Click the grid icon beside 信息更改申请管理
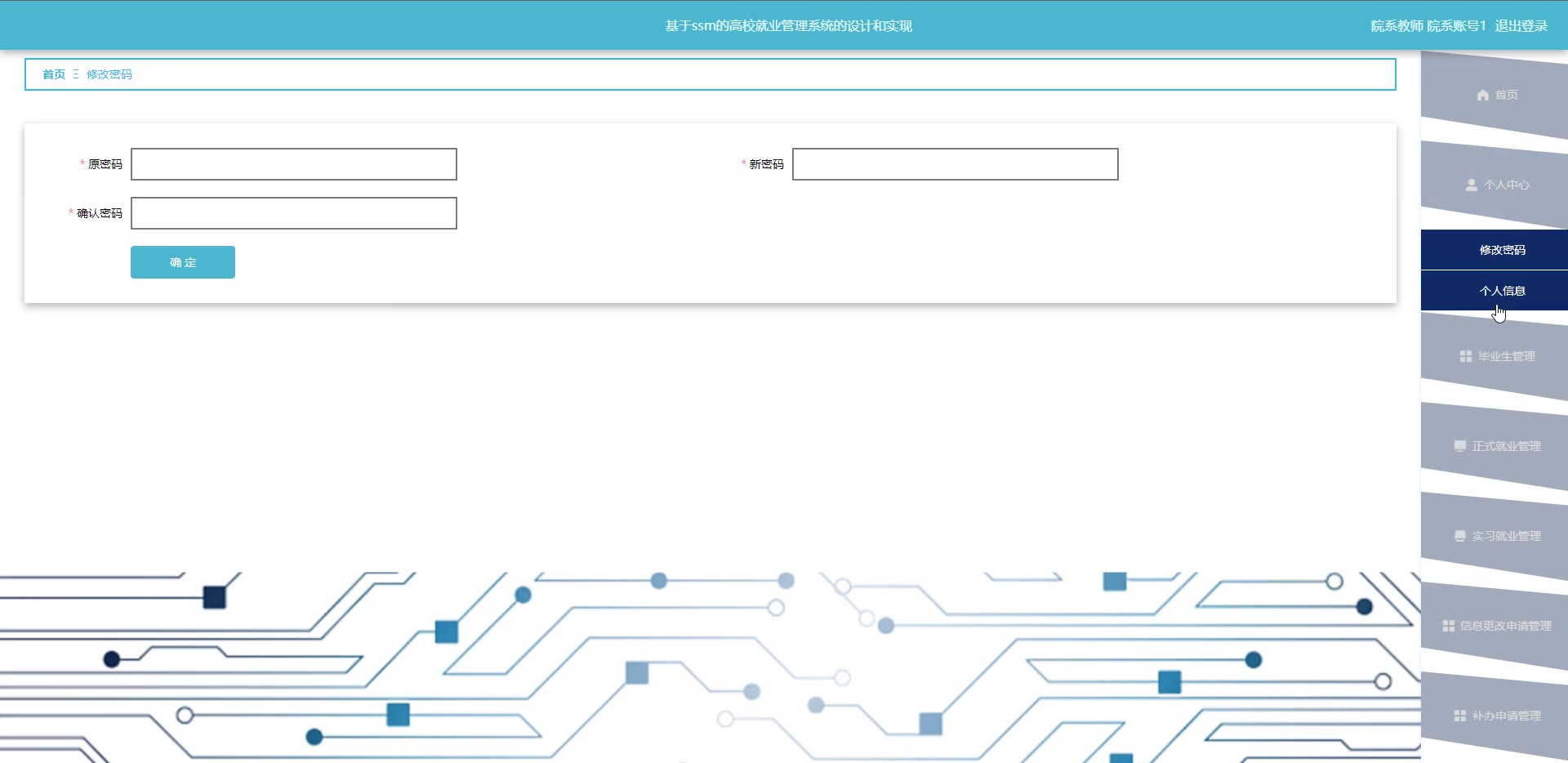The height and width of the screenshot is (763, 1568). coord(1449,626)
